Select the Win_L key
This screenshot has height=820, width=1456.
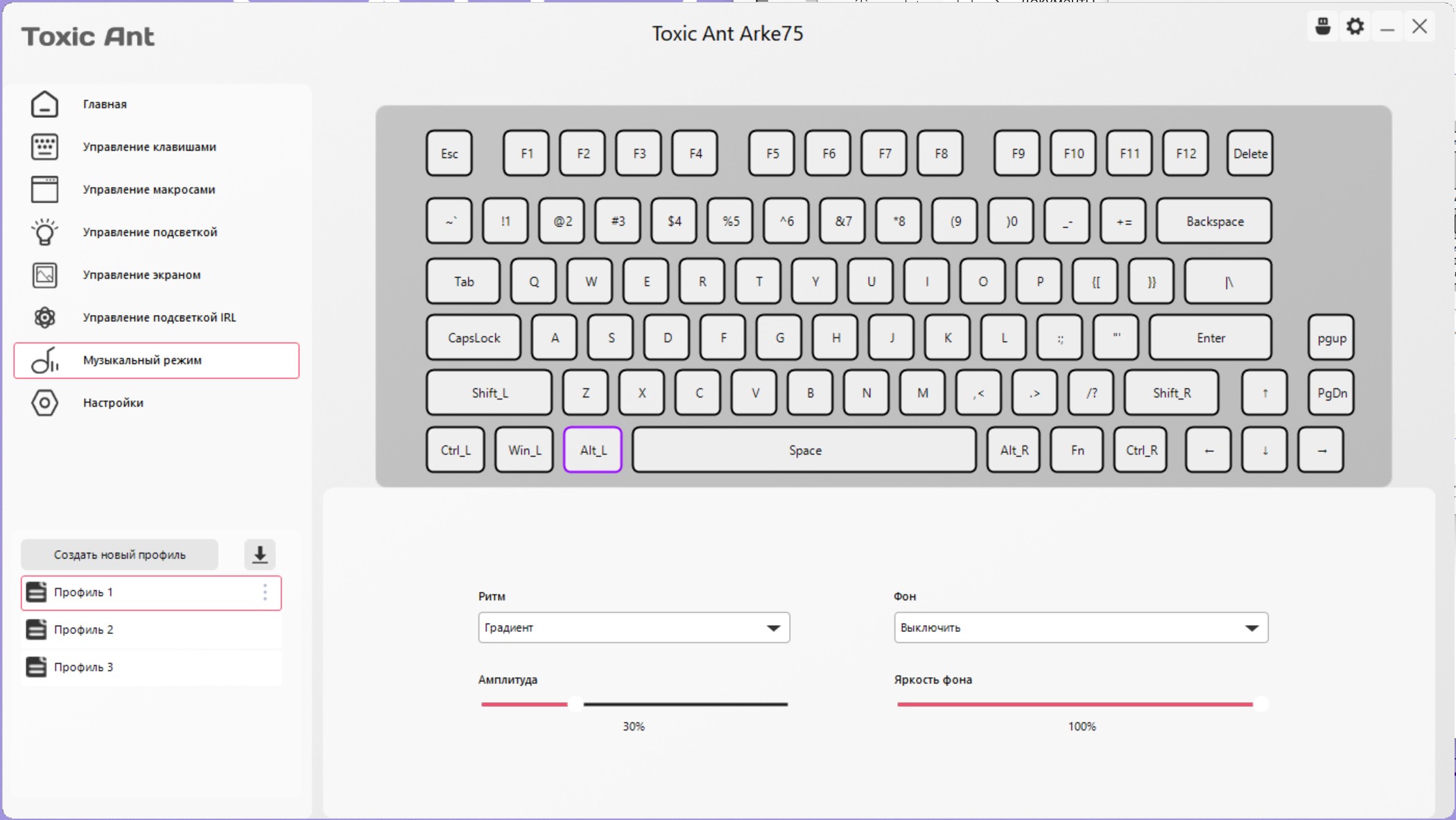[524, 450]
